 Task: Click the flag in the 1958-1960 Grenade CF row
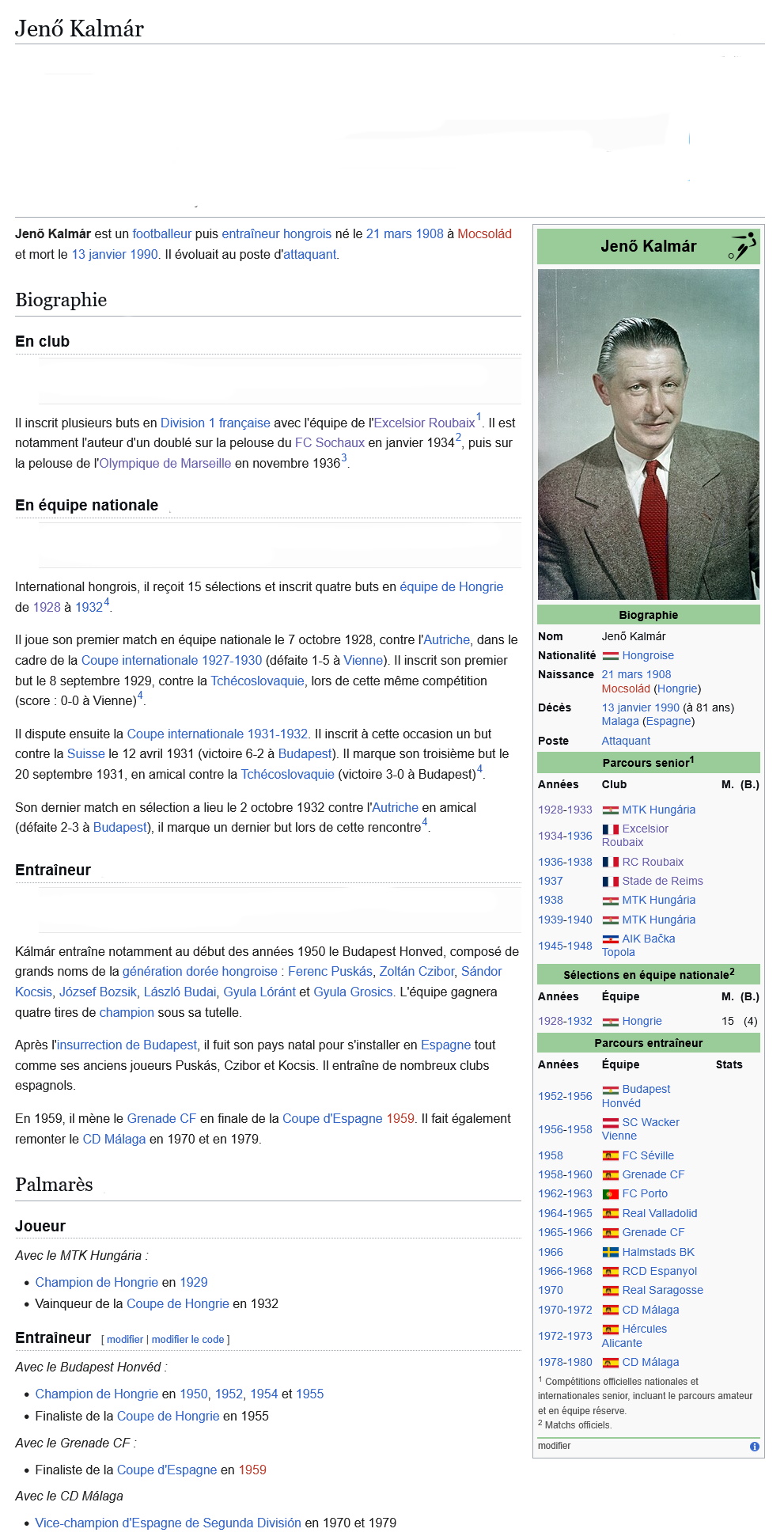pyautogui.click(x=610, y=1174)
